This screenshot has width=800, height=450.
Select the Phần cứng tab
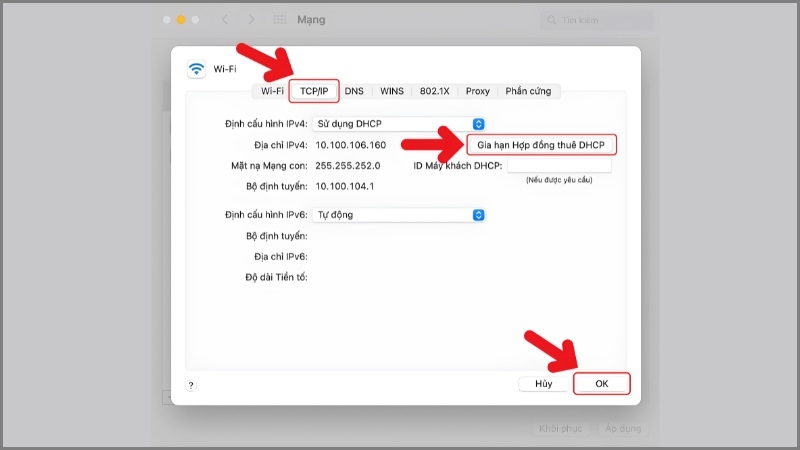(x=528, y=91)
